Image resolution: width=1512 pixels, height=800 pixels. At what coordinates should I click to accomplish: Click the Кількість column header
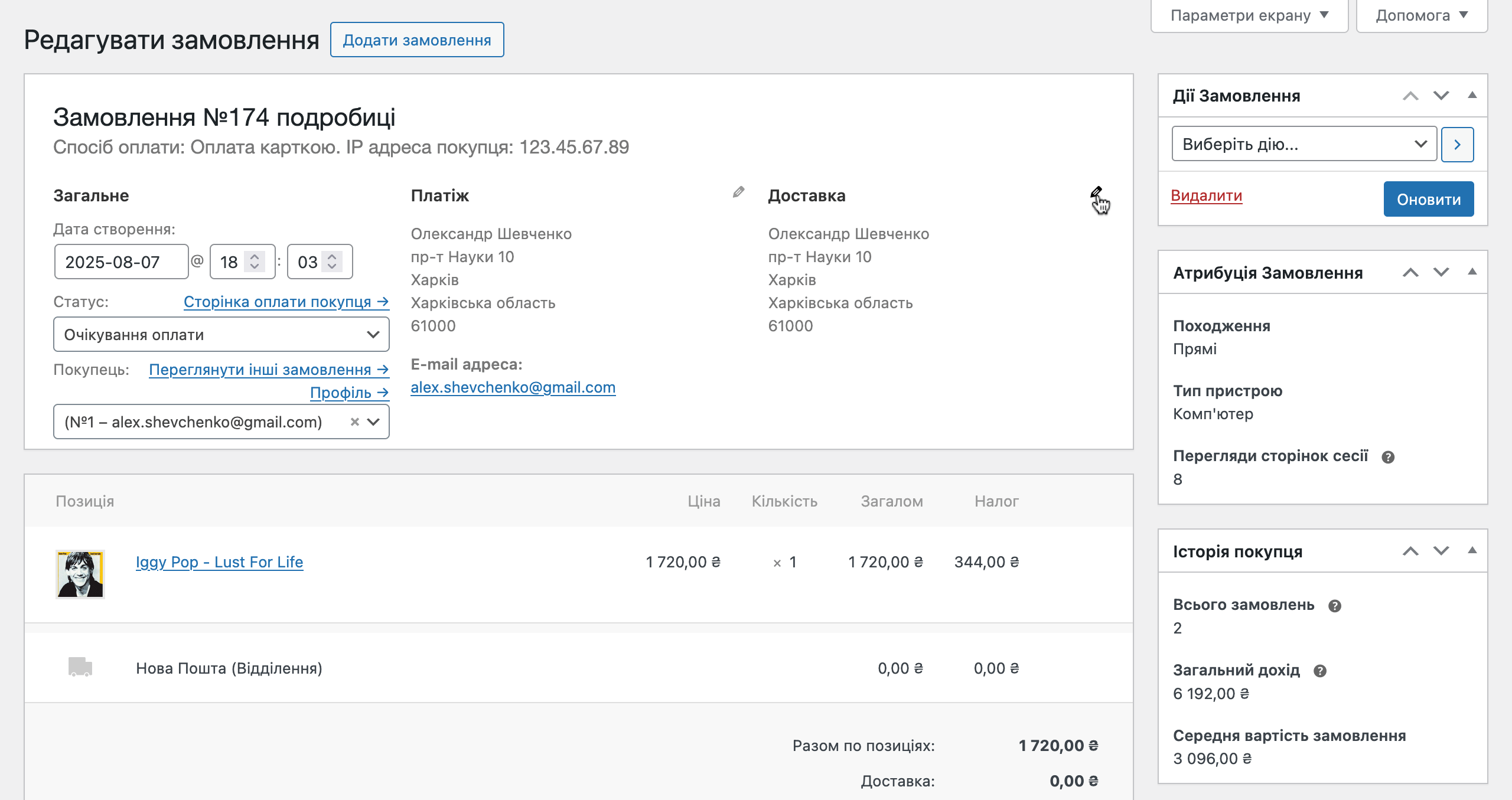pyautogui.click(x=784, y=501)
